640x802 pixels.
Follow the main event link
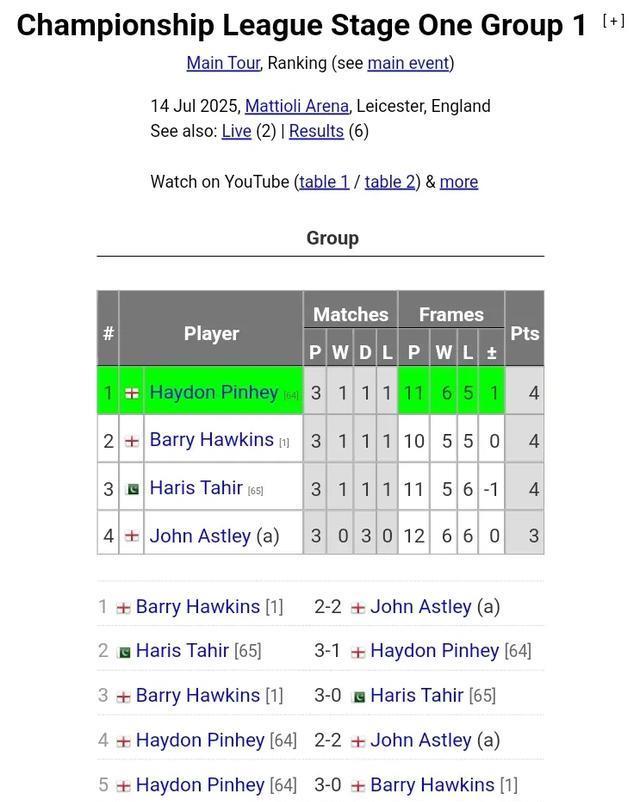(x=408, y=63)
